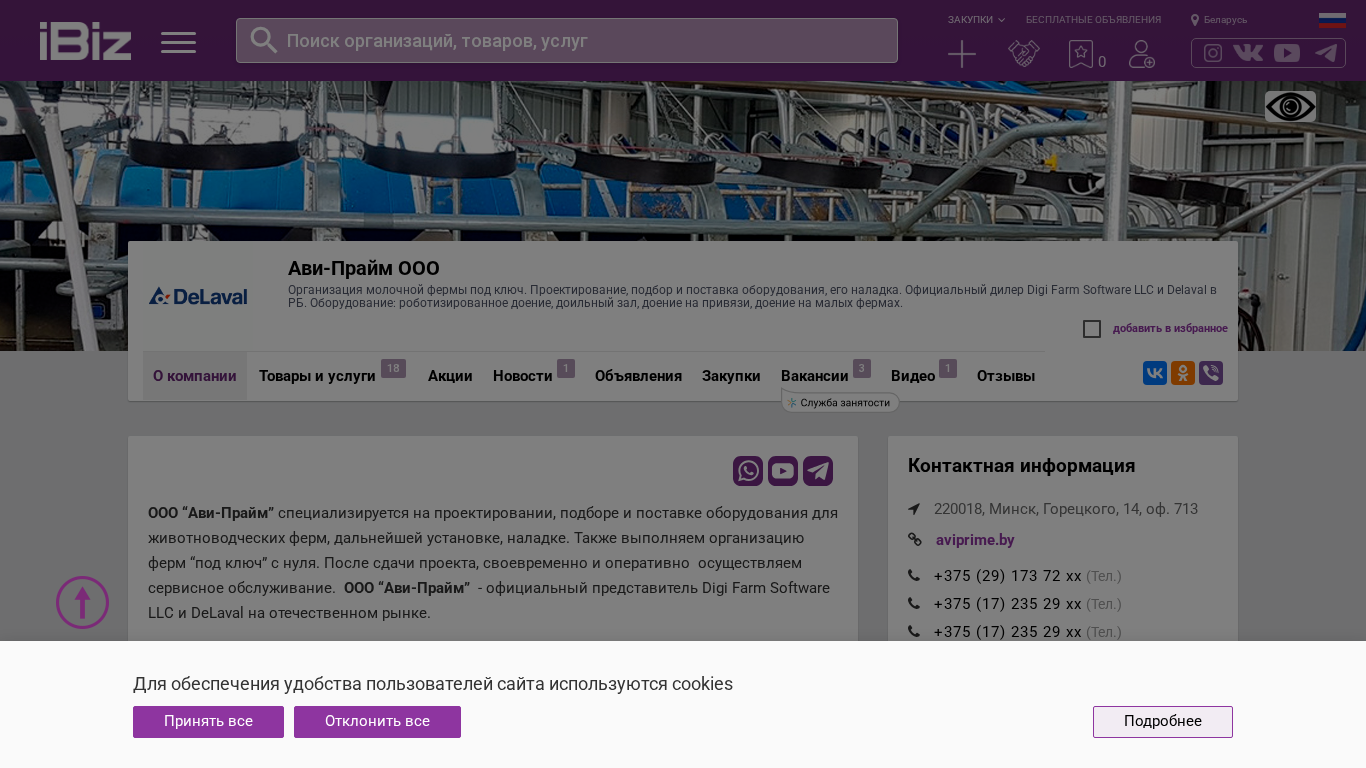Image resolution: width=1366 pixels, height=768 pixels.
Task: Switch language via the Russian flag
Action: pos(1332,20)
